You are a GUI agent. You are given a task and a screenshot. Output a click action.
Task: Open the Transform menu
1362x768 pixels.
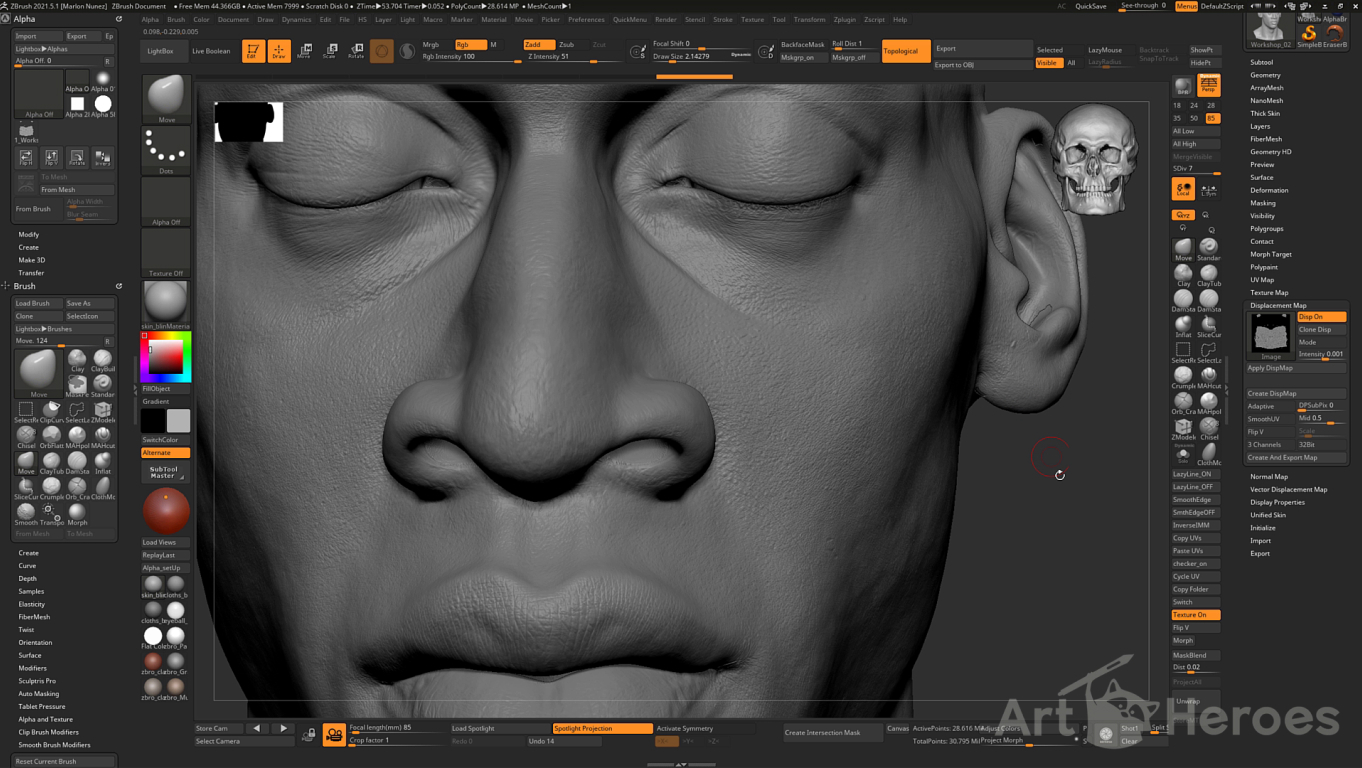[809, 19]
